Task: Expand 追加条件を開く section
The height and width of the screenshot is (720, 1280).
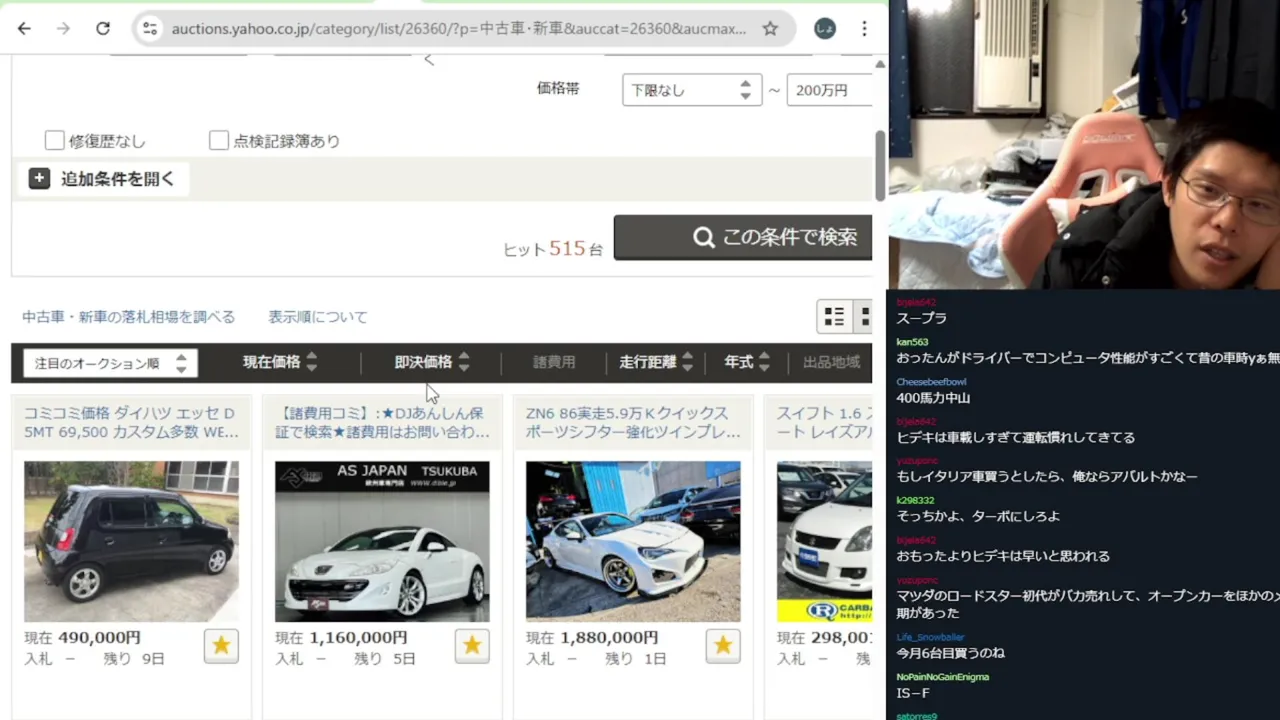Action: [x=103, y=179]
